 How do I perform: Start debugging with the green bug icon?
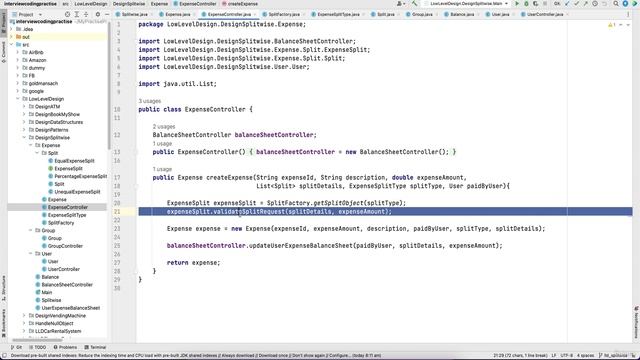pos(526,3)
